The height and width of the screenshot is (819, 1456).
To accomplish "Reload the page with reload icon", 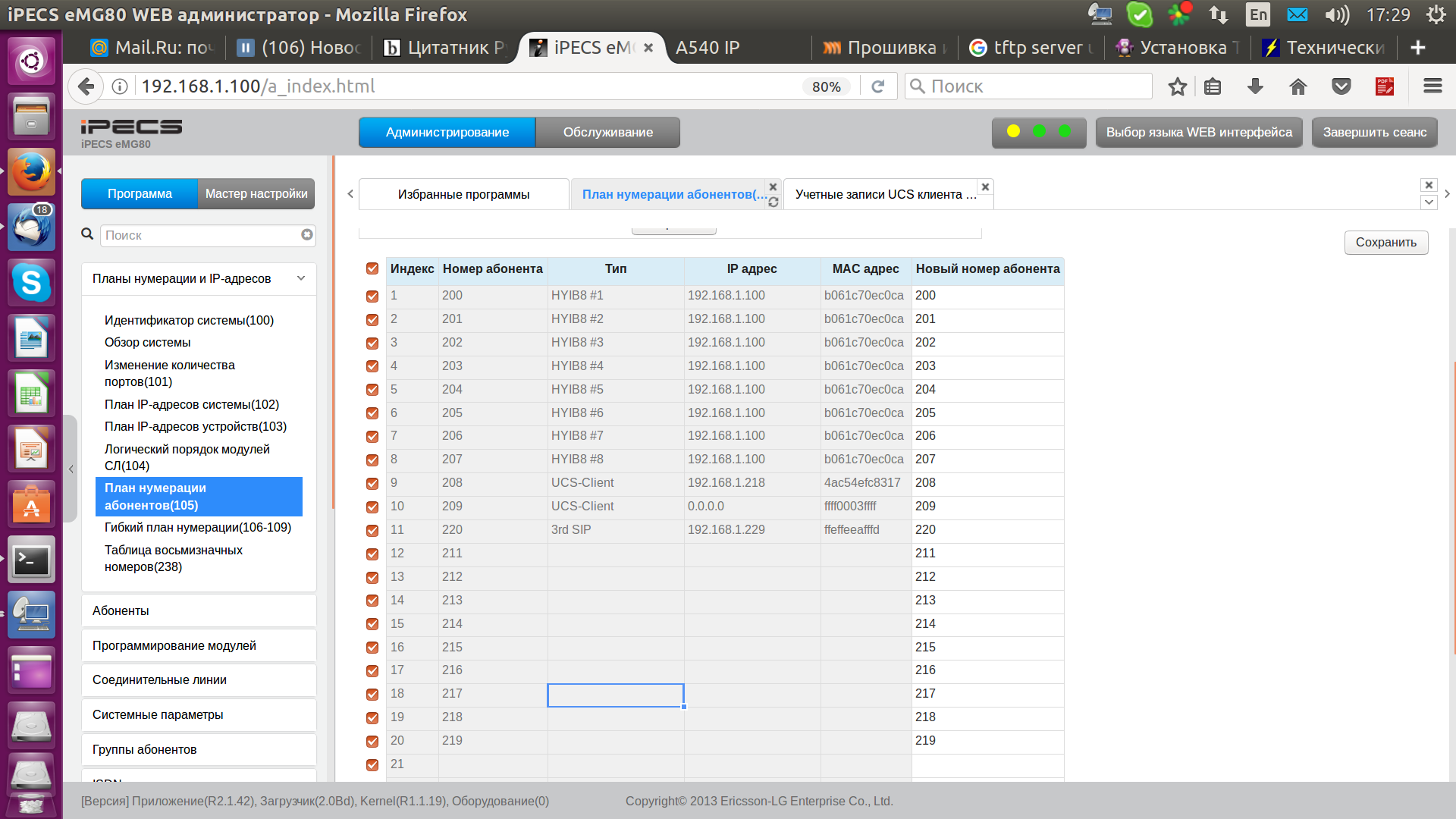I will click(878, 86).
